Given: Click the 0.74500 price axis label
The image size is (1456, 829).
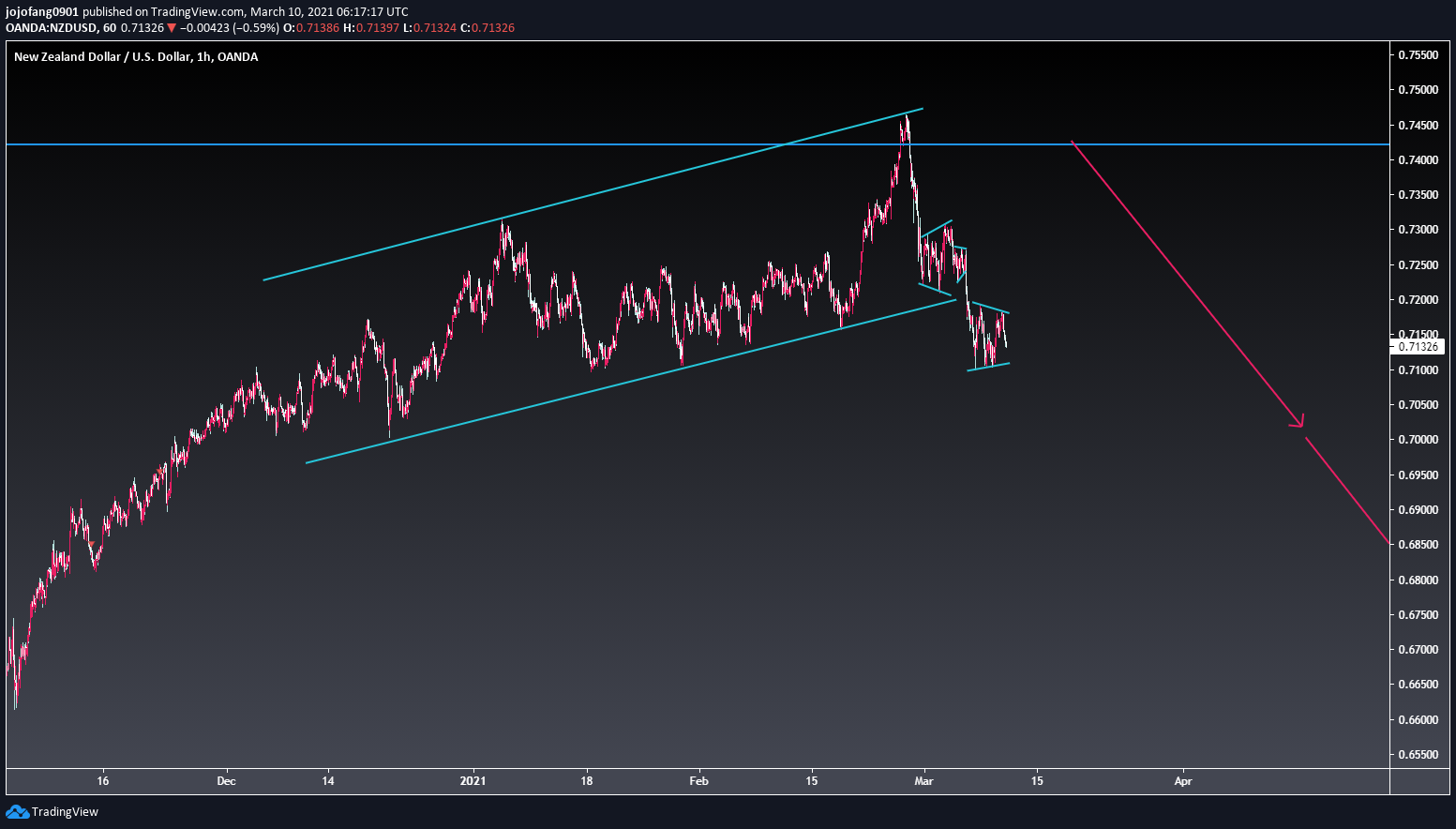Looking at the screenshot, I should click(1418, 126).
